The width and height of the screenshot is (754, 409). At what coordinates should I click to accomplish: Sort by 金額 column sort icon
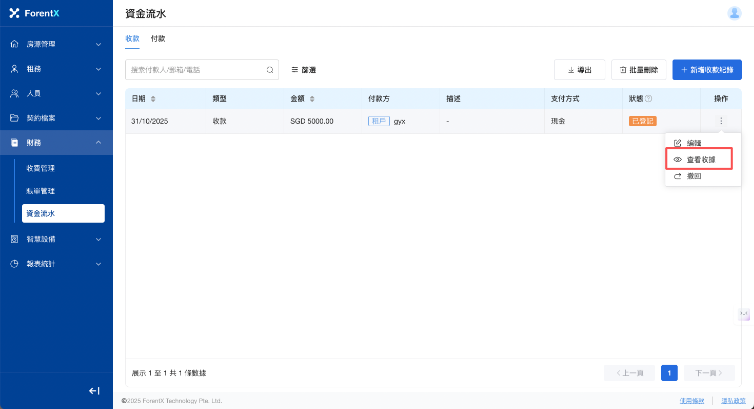[x=312, y=99]
